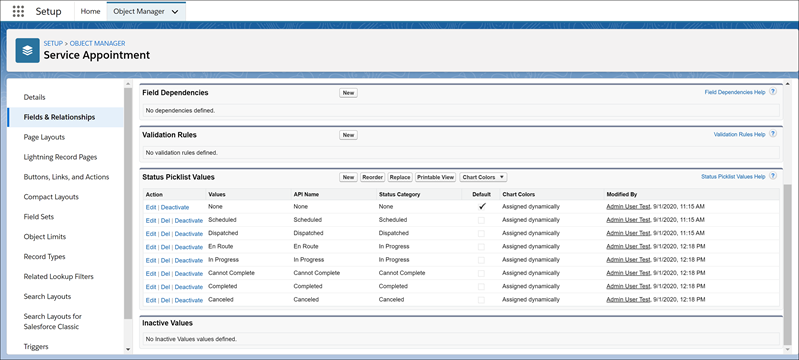
Task: Click Reorder in Status Picklist Values
Action: coord(372,177)
